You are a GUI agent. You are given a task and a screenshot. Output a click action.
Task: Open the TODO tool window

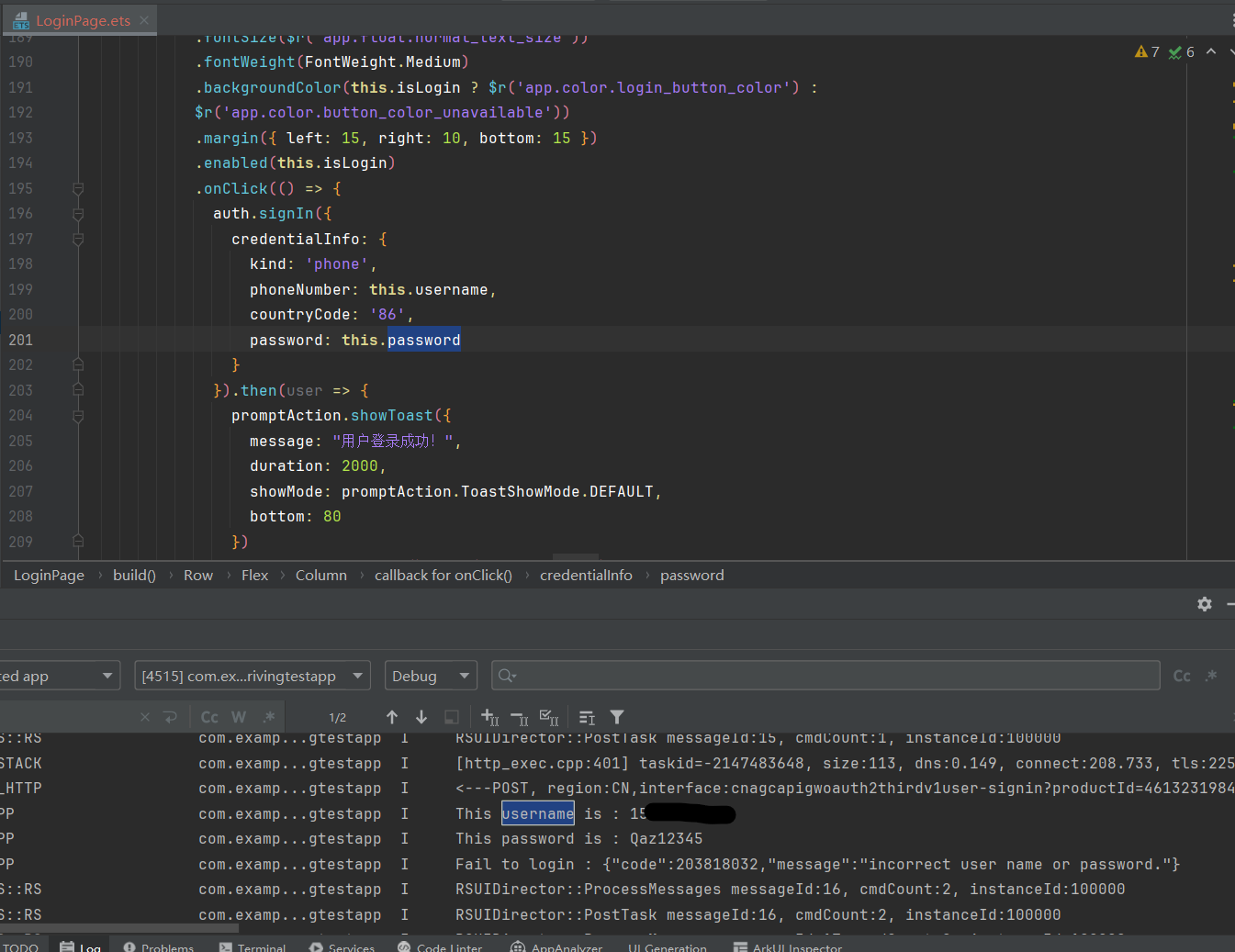20,946
